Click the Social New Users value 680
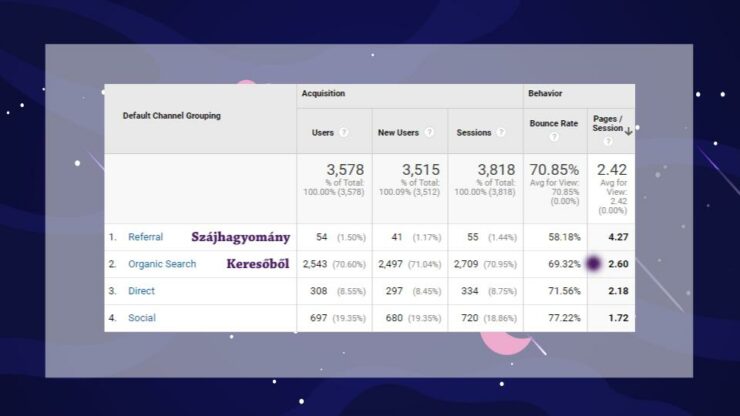The width and height of the screenshot is (740, 416). point(394,318)
